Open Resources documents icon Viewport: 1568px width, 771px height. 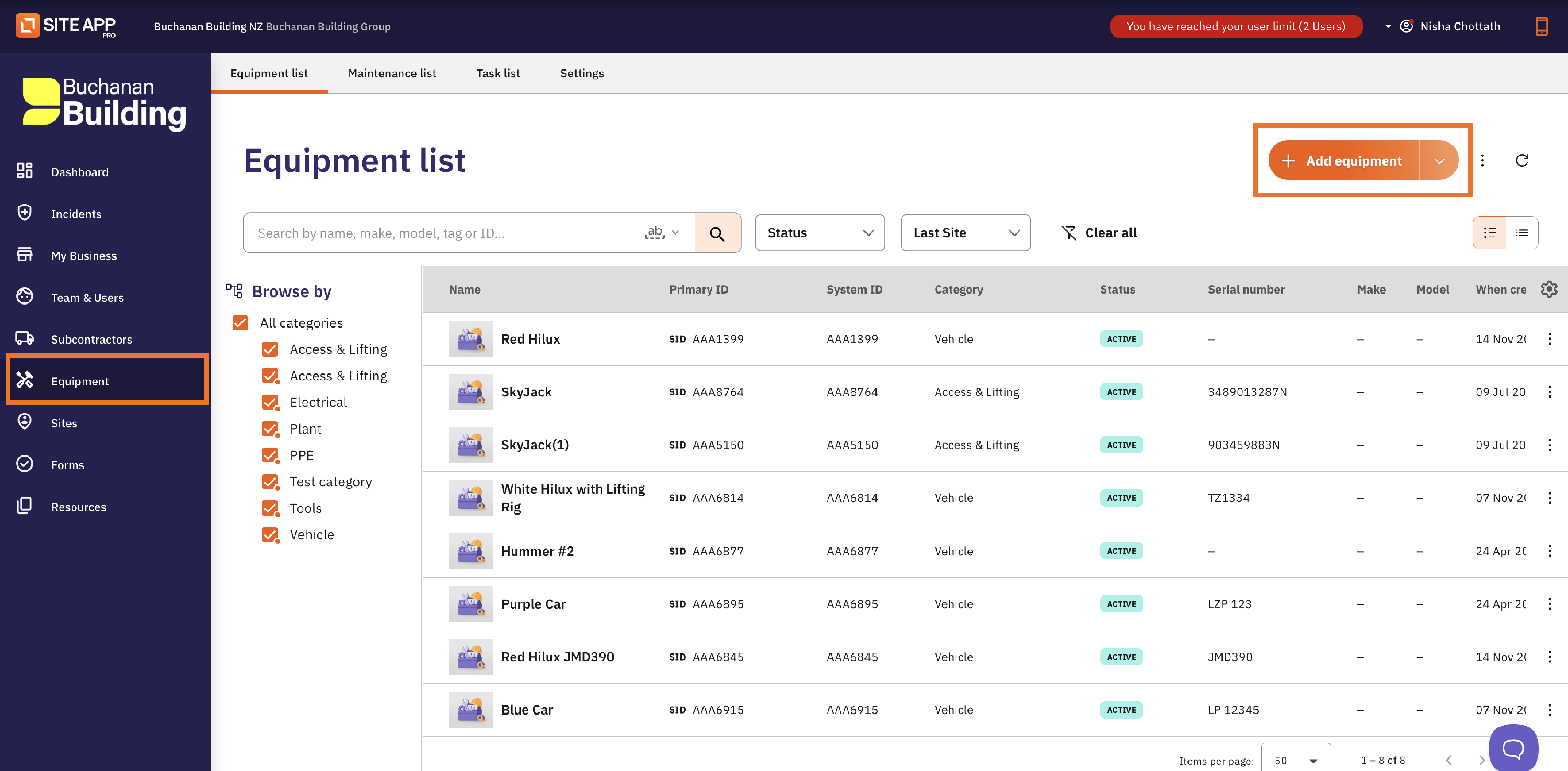(25, 506)
